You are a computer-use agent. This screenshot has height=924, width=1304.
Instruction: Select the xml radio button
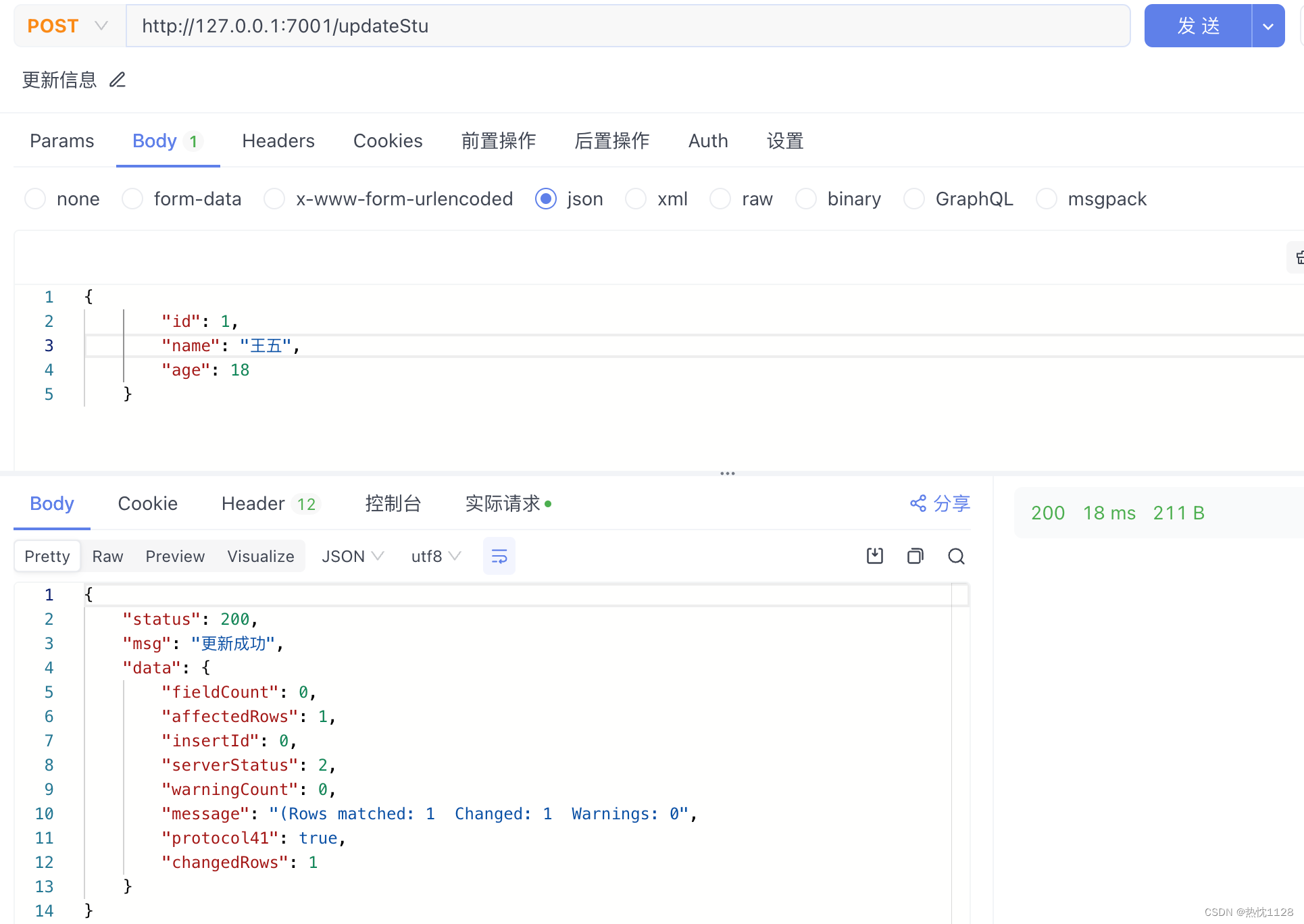636,199
